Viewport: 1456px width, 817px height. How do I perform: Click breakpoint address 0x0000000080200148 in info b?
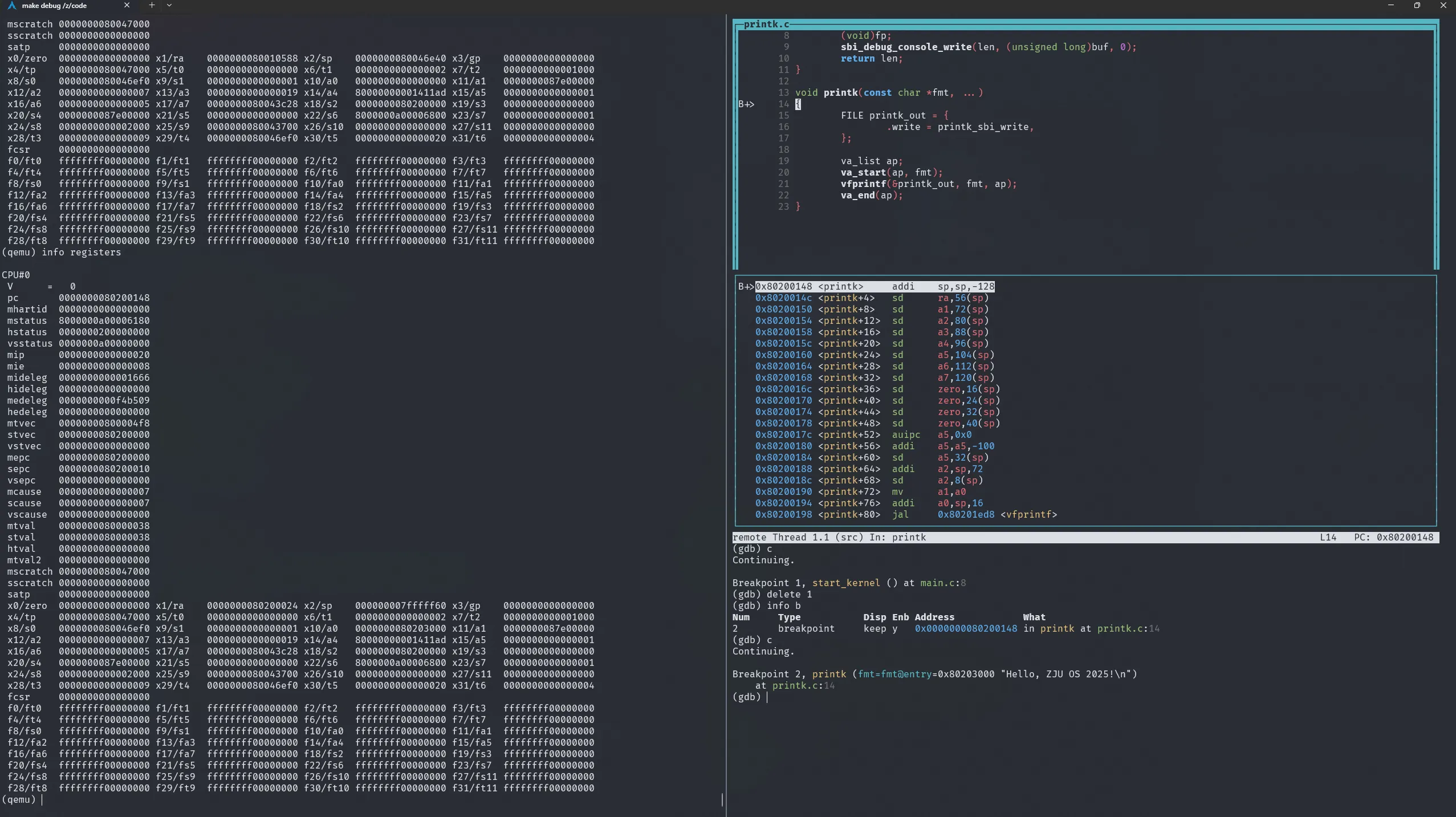[966, 629]
